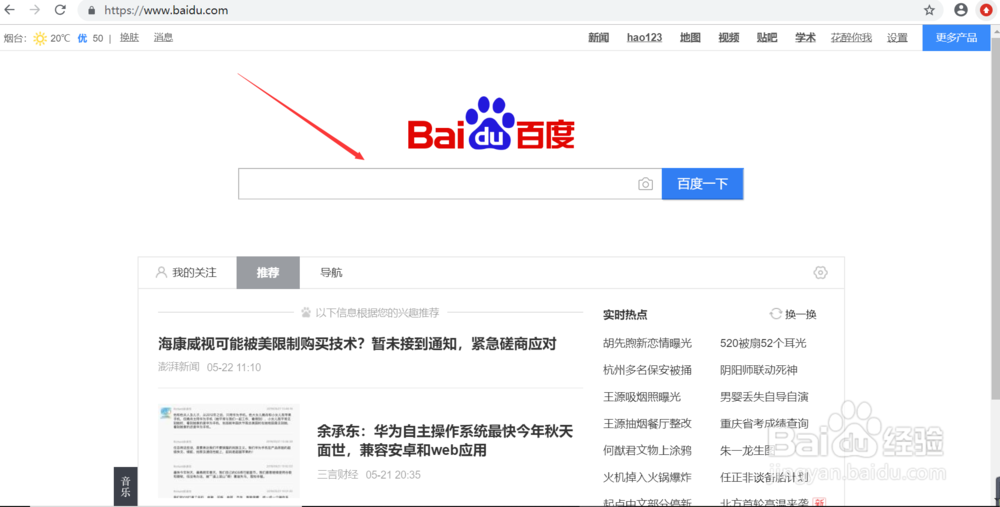Open the 新闻 link
This screenshot has height=507, width=1000.
598,38
